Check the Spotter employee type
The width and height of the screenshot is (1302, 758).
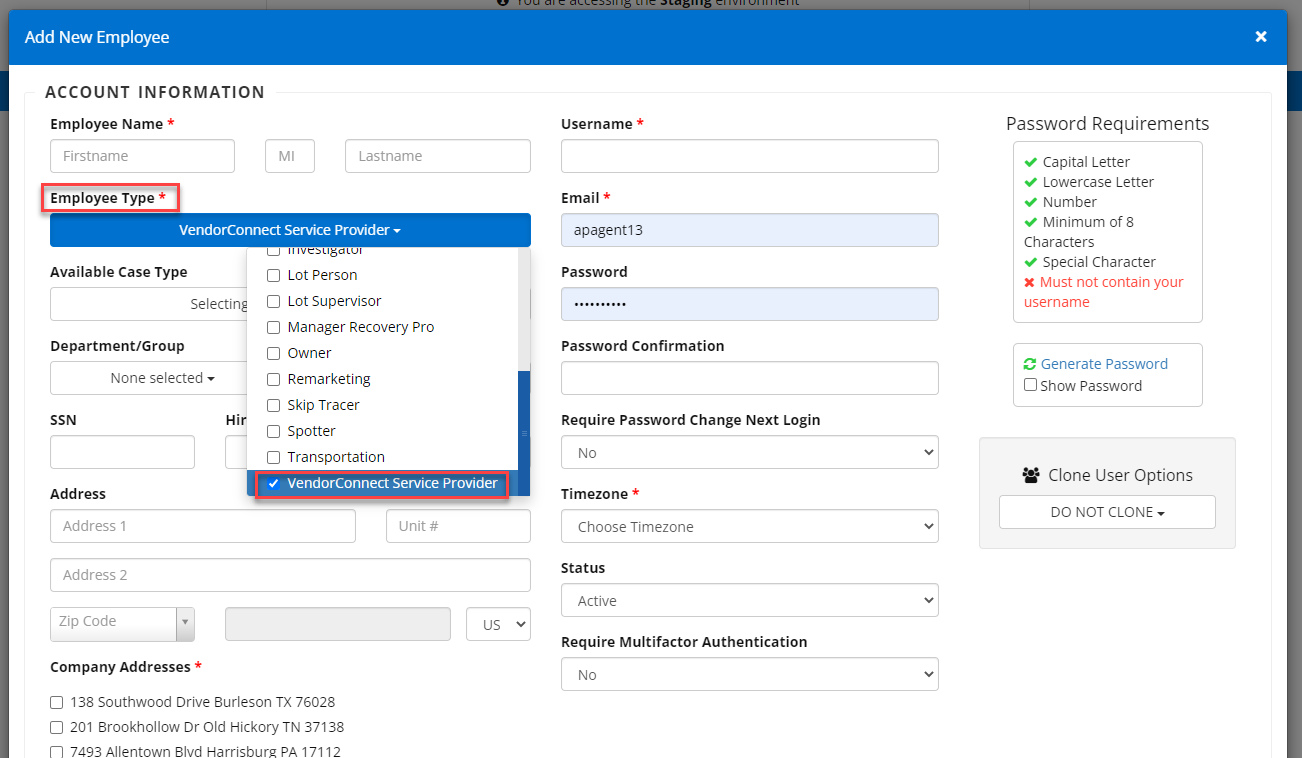(x=274, y=431)
